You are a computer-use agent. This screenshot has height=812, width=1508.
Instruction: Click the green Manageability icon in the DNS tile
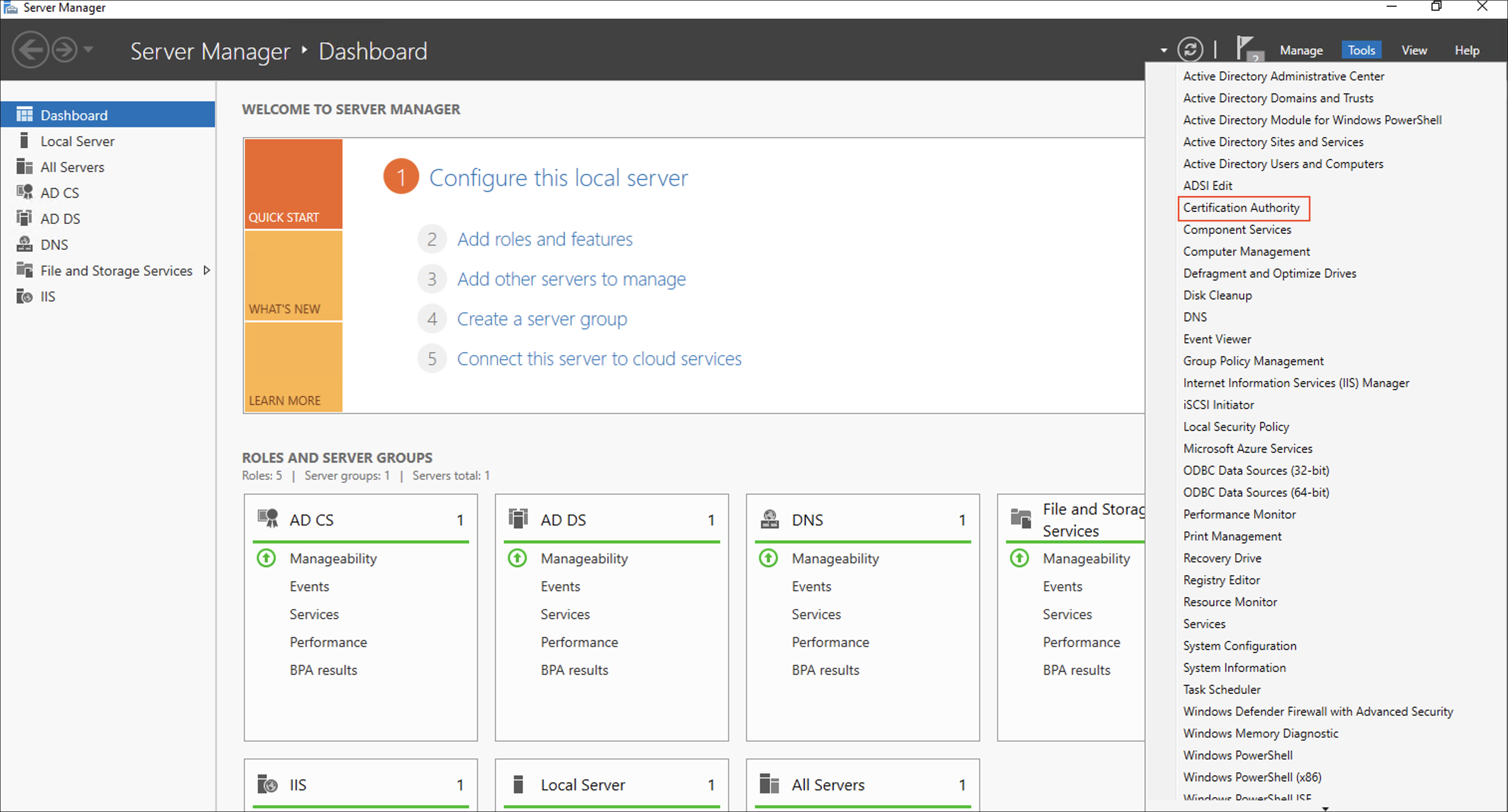[768, 558]
